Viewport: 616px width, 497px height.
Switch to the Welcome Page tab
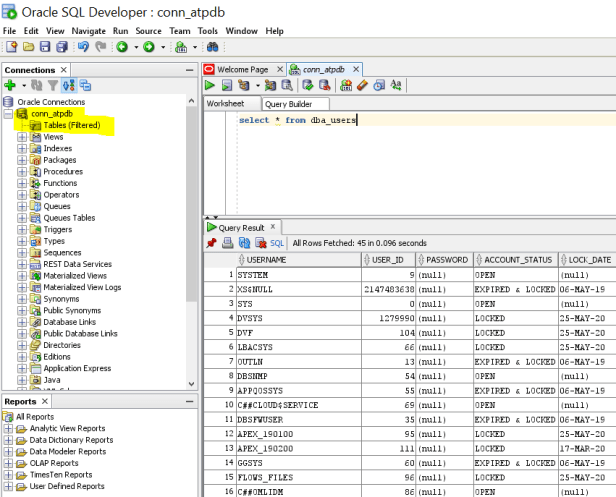[x=242, y=69]
